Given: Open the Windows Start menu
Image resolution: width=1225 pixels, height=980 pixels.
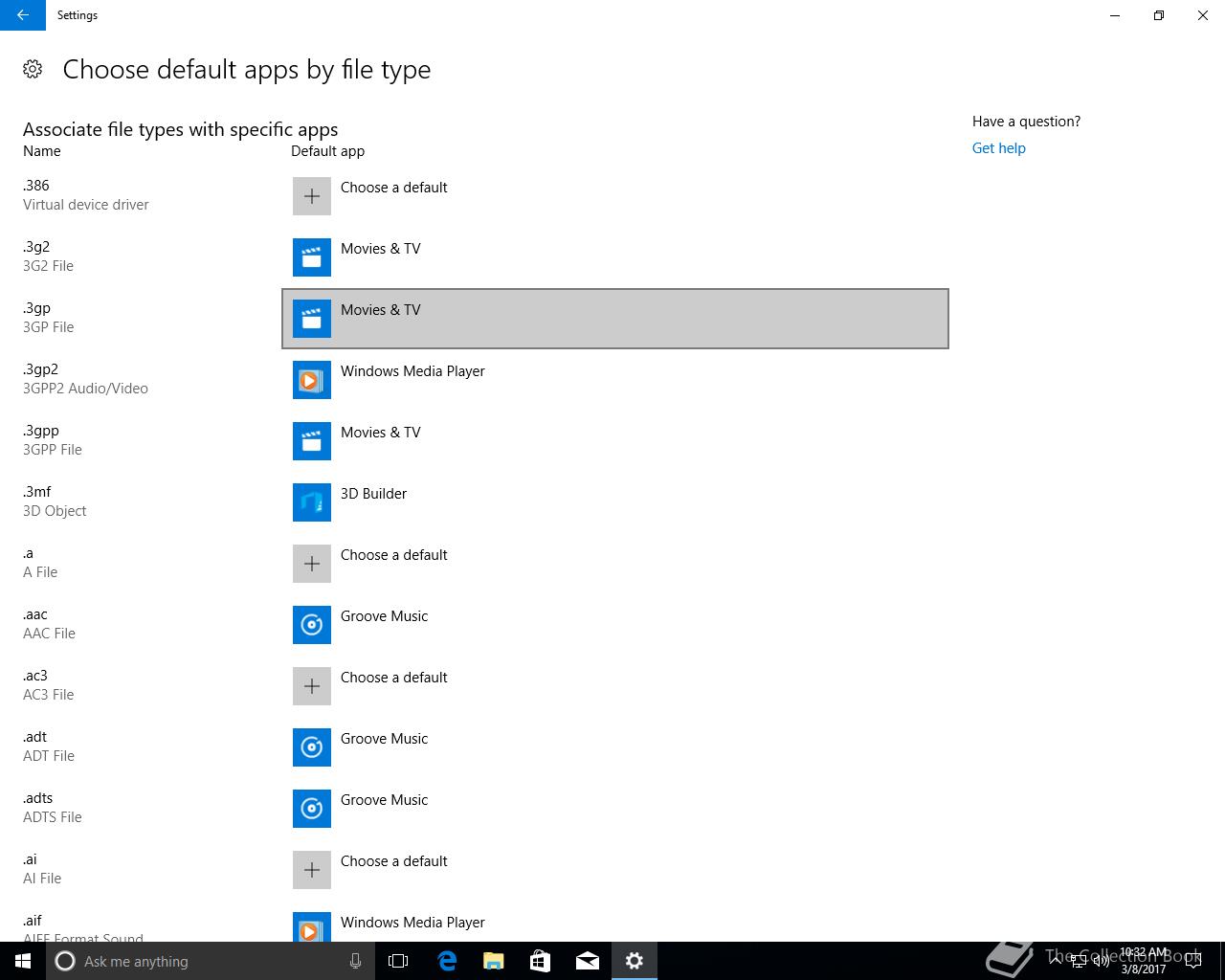Looking at the screenshot, I should 23,961.
